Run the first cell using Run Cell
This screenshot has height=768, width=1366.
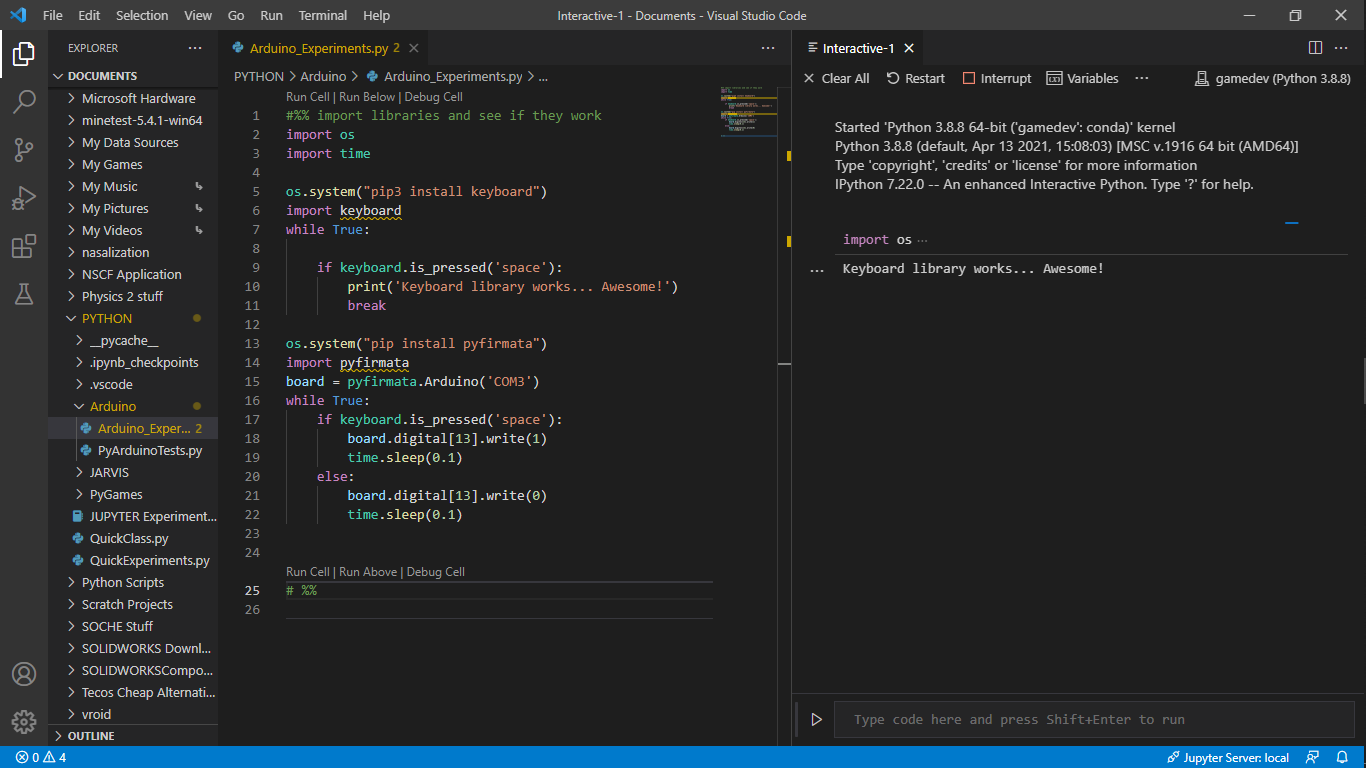[306, 96]
